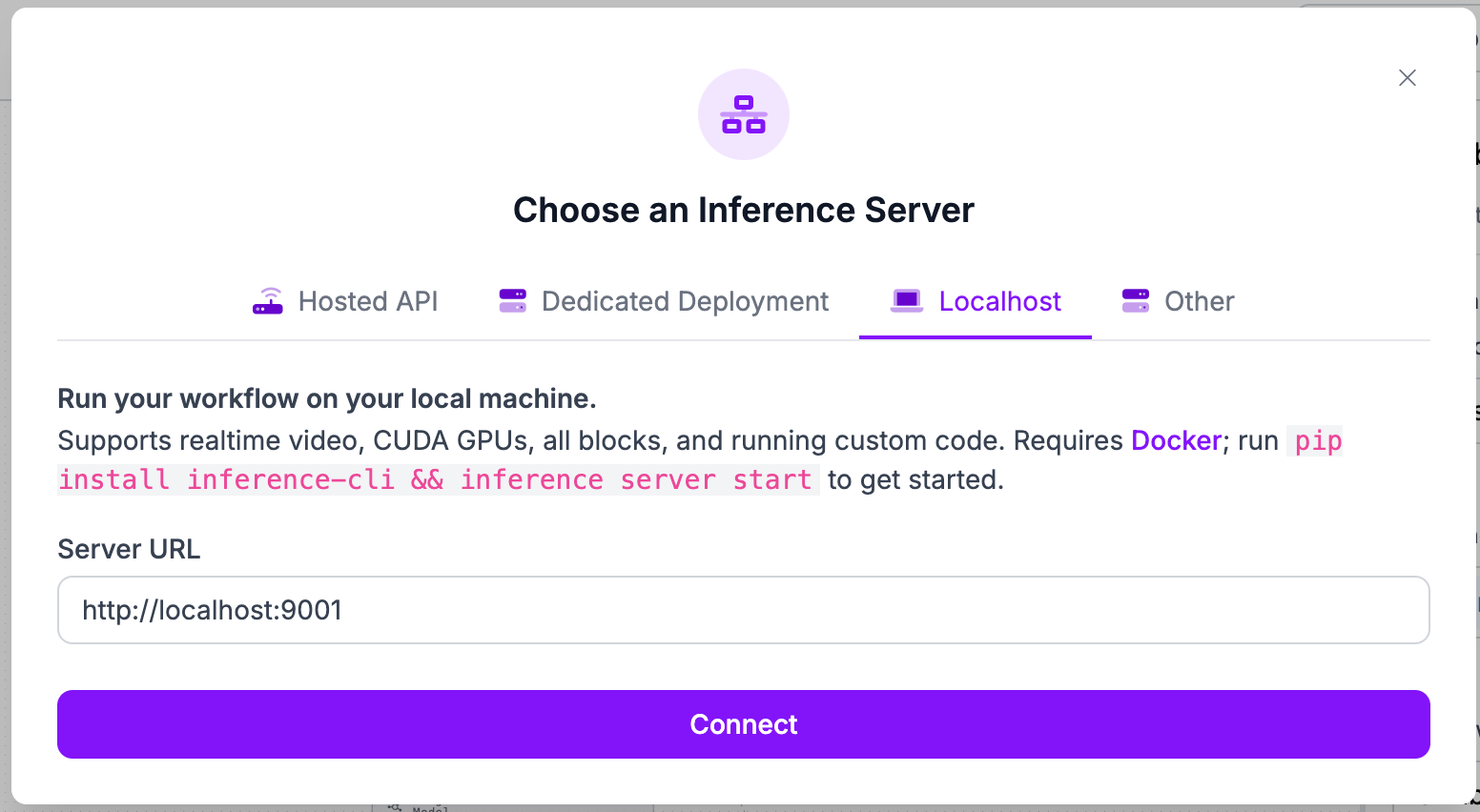The image size is (1480, 812).
Task: Go to the Other tab
Action: [1199, 301]
